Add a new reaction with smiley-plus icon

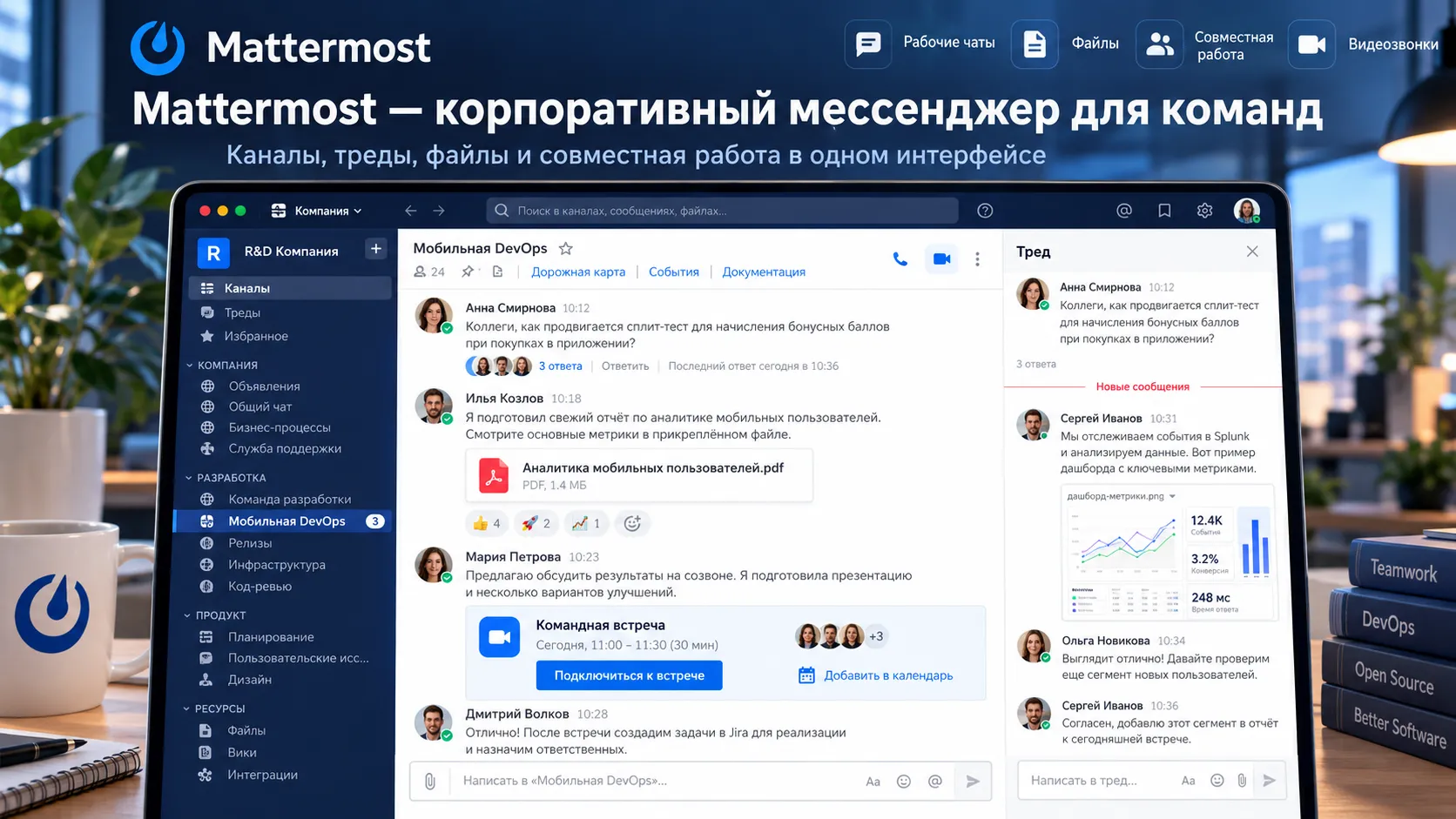633,523
